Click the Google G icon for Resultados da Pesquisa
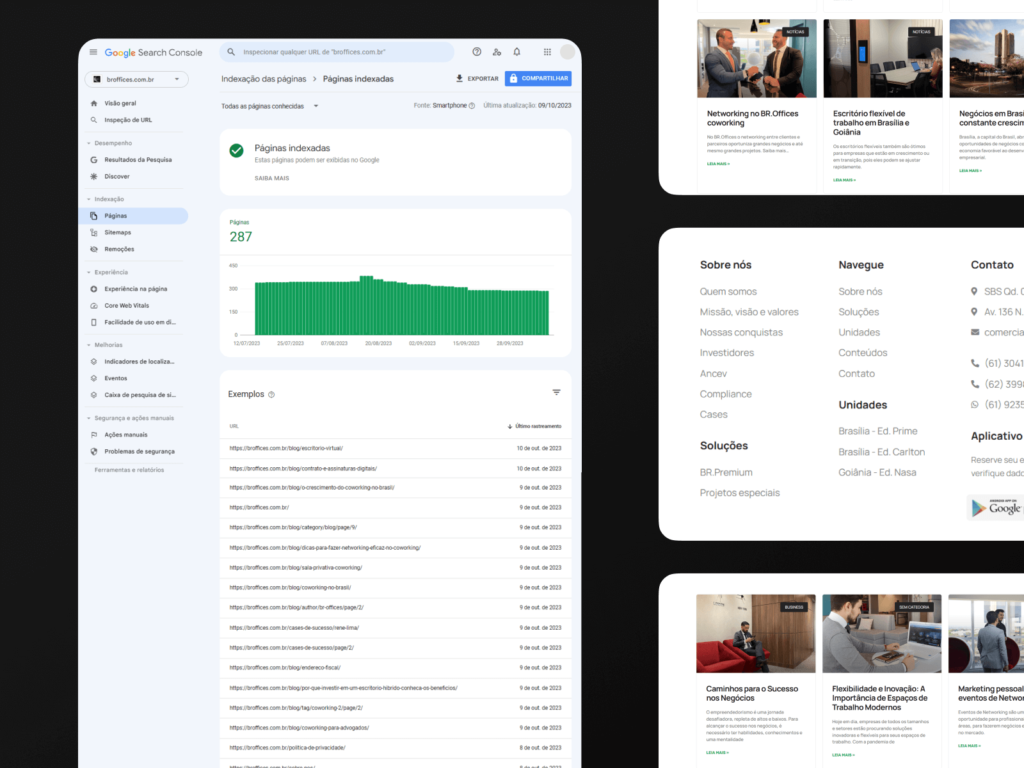The width and height of the screenshot is (1024, 768). [94, 160]
